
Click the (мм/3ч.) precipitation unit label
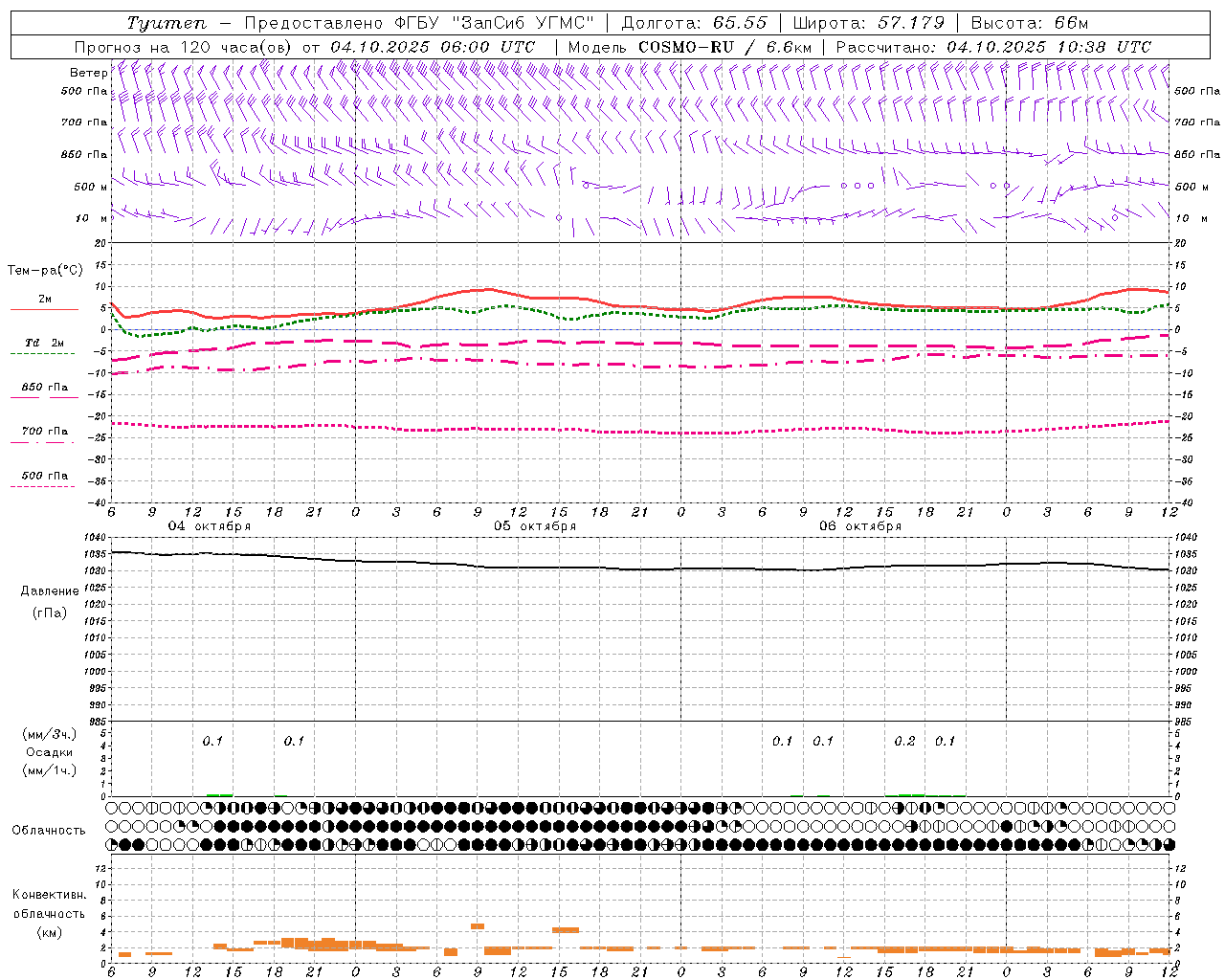50,734
